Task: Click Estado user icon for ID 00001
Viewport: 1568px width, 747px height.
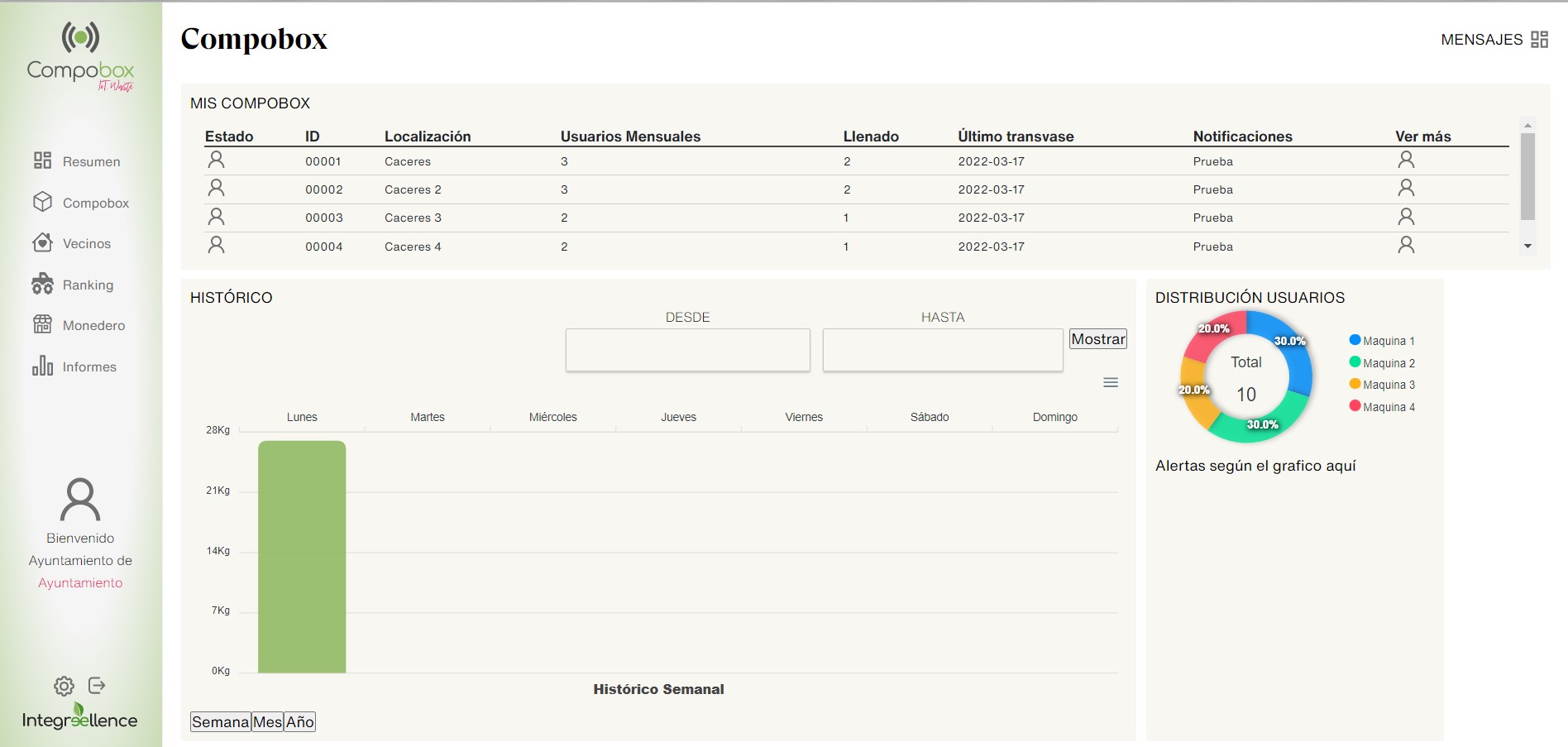Action: click(216, 160)
